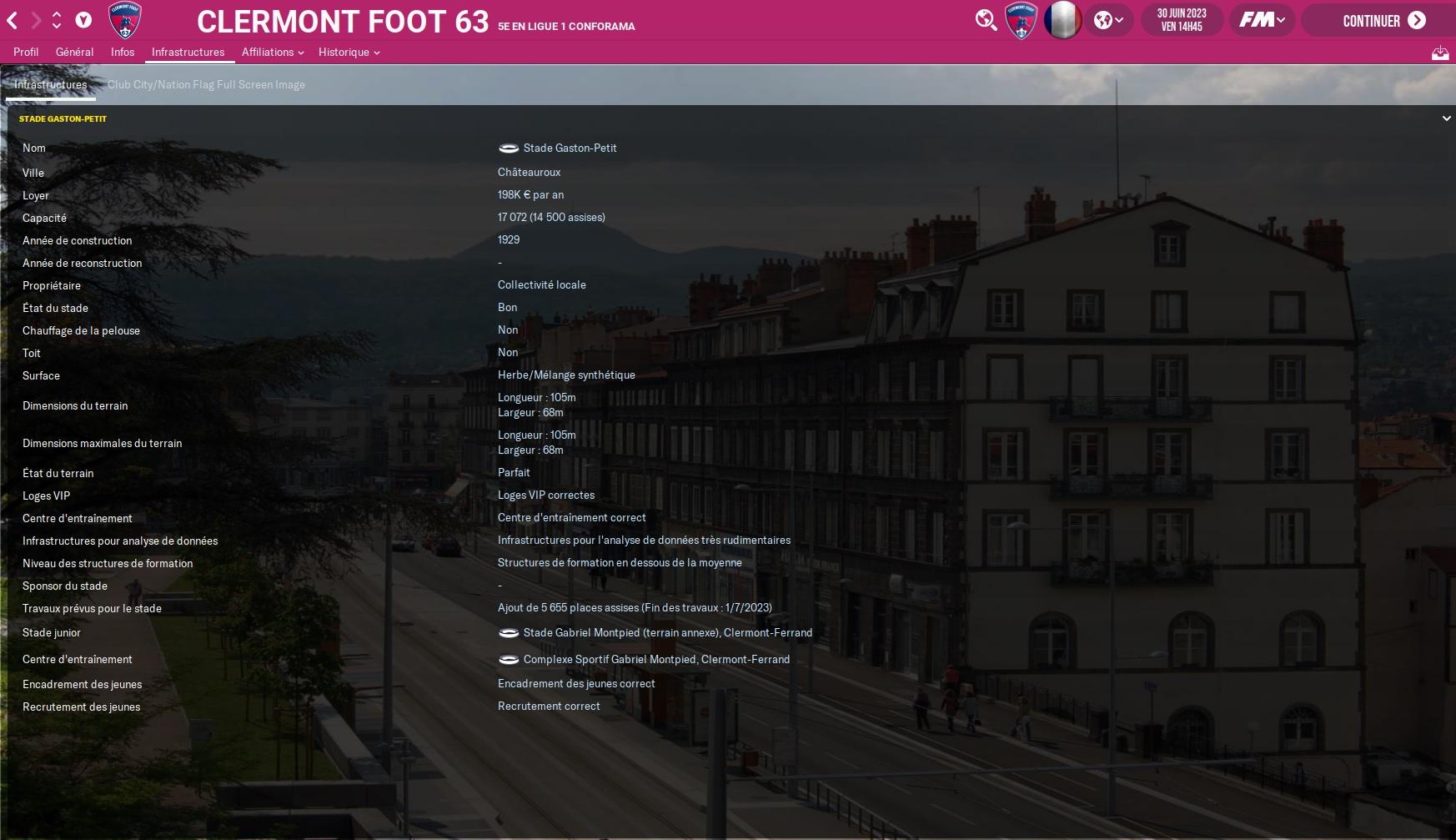Click the French flag badge
Viewport: 1456px width, 840px height.
click(1062, 20)
